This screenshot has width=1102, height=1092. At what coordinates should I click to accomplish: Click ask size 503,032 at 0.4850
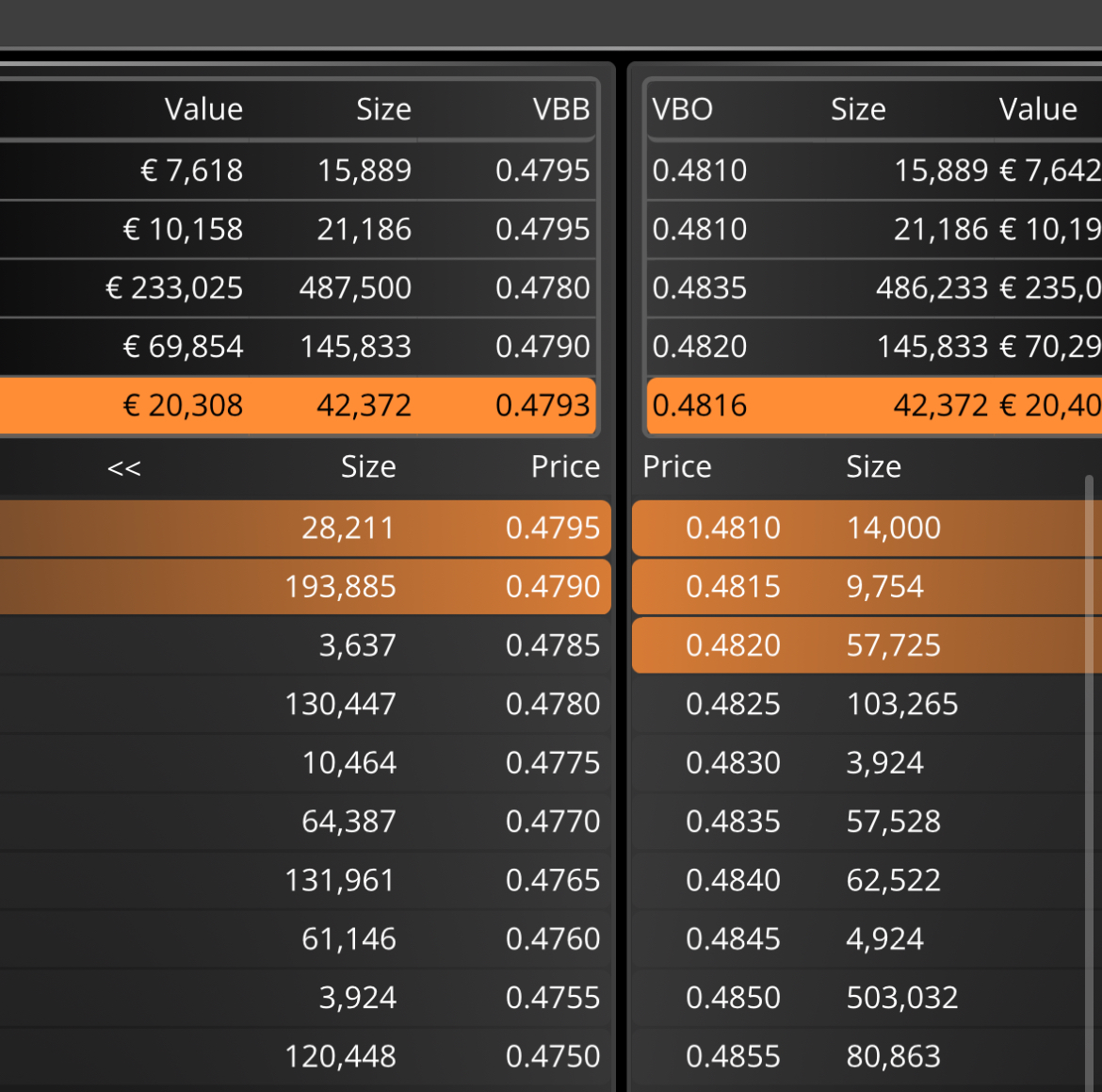(x=901, y=998)
